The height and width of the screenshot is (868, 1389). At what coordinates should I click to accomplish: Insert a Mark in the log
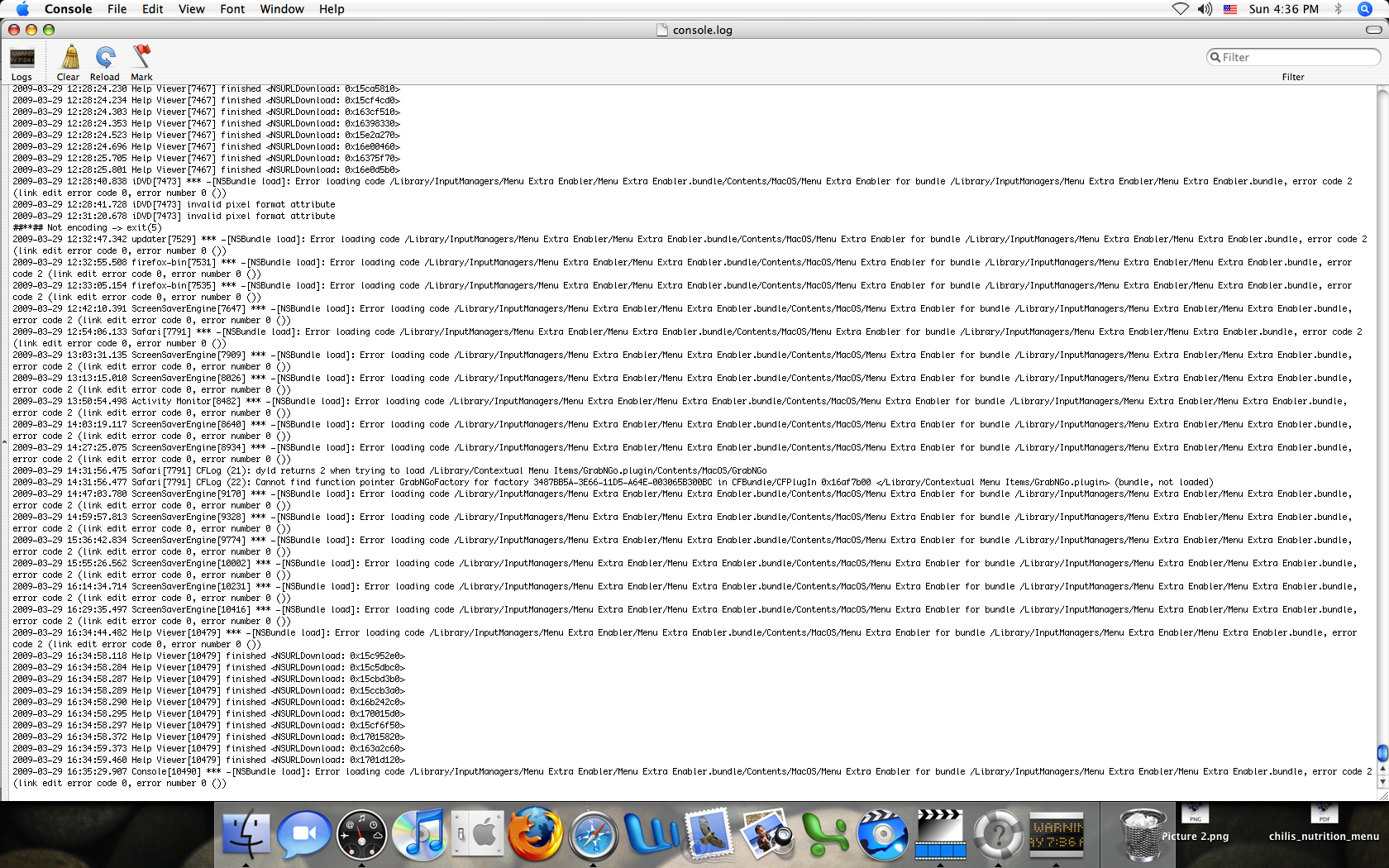(141, 64)
